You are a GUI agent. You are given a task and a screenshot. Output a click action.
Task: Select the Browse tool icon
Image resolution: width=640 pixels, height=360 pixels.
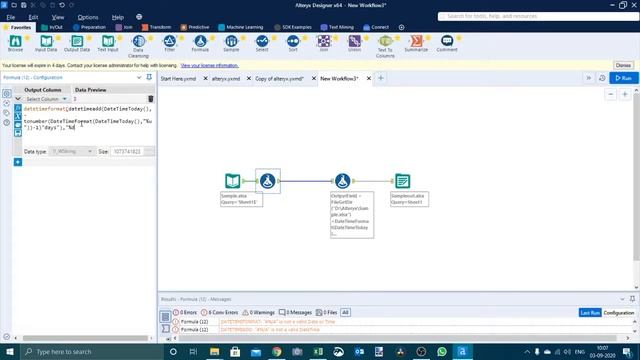click(x=15, y=41)
